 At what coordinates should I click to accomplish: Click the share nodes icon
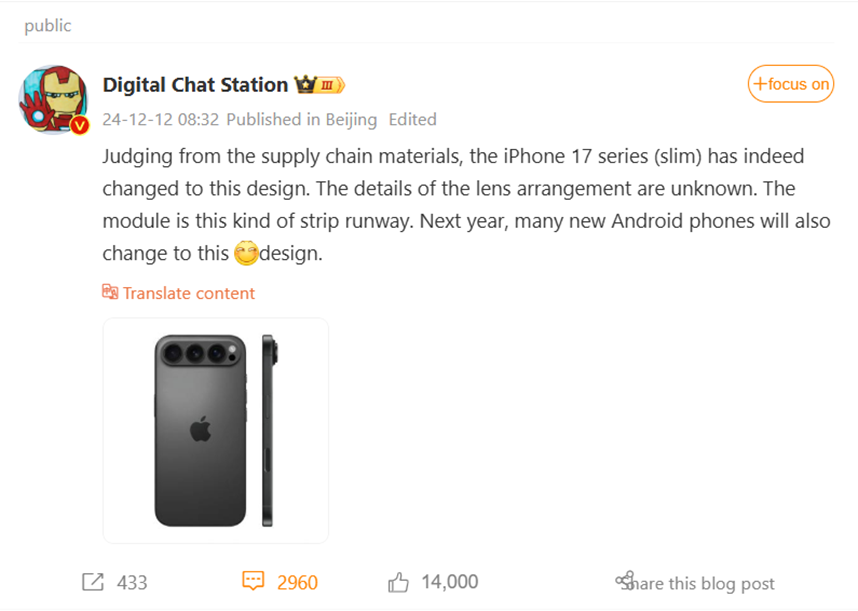point(625,581)
